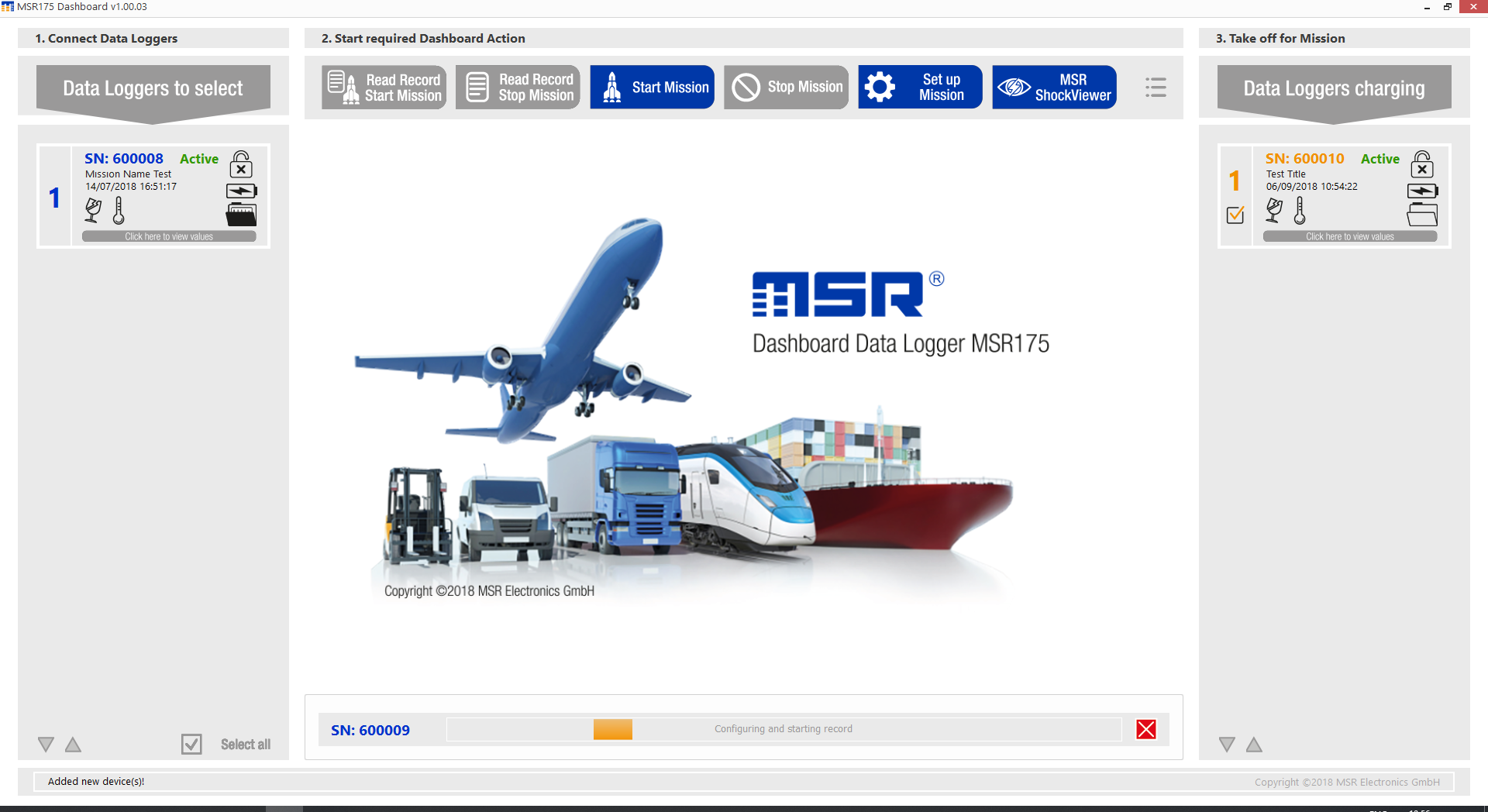Screen dimensions: 1488x812
Task: Open the list menu icon
Action: pos(1156,88)
